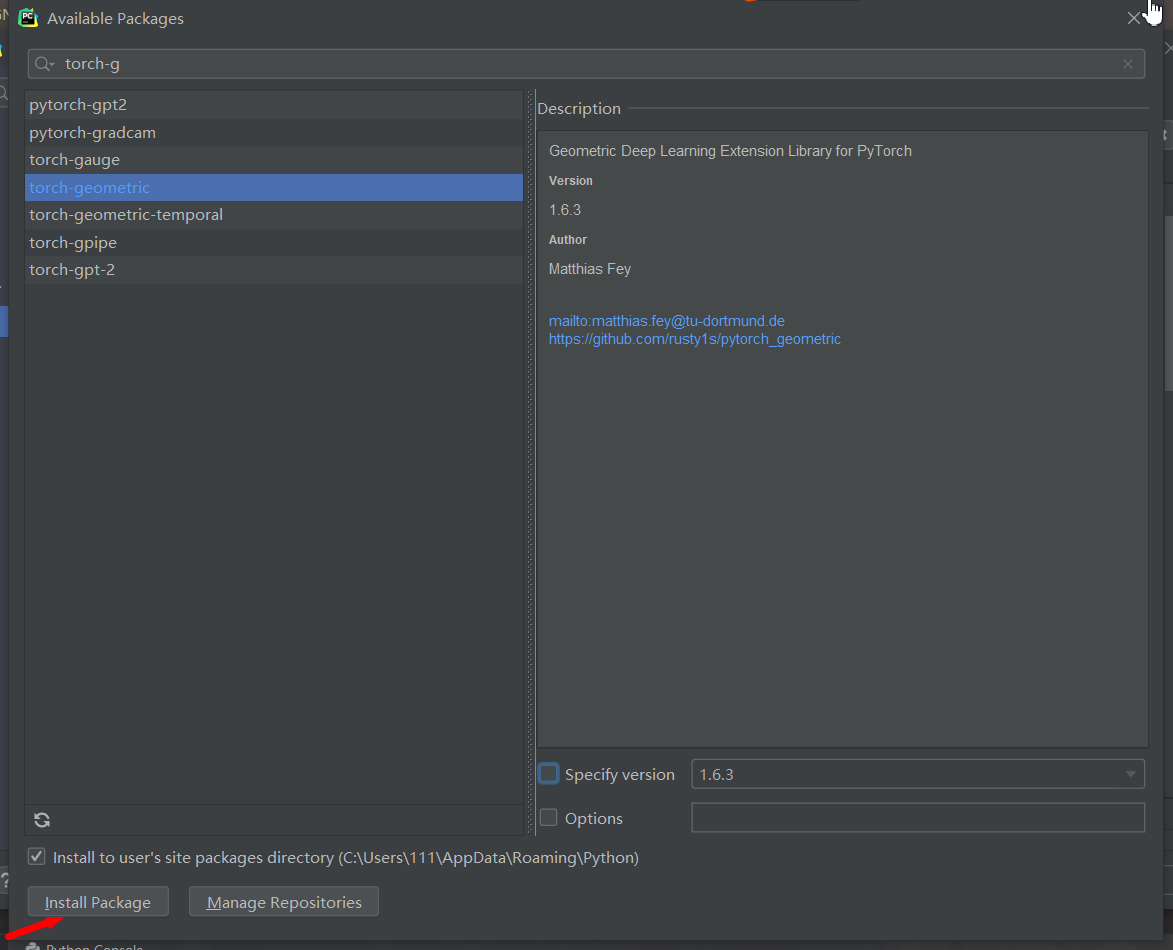The width and height of the screenshot is (1173, 950).
Task: Close the Available Packages dialog
Action: pyautogui.click(x=1133, y=18)
